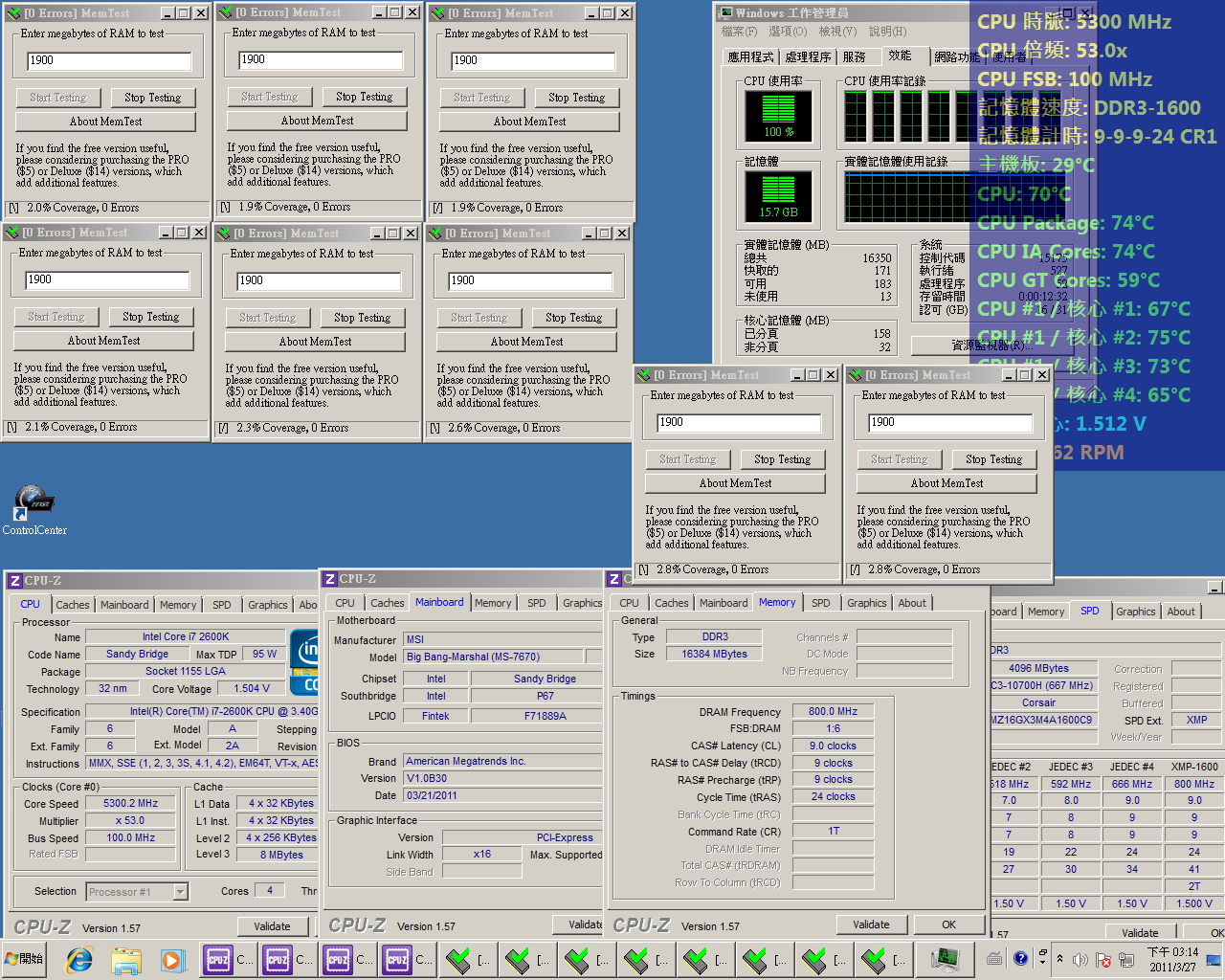Select Caches tab in CPU-Z window showing Processor info
The width and height of the screenshot is (1225, 980).
(72, 605)
